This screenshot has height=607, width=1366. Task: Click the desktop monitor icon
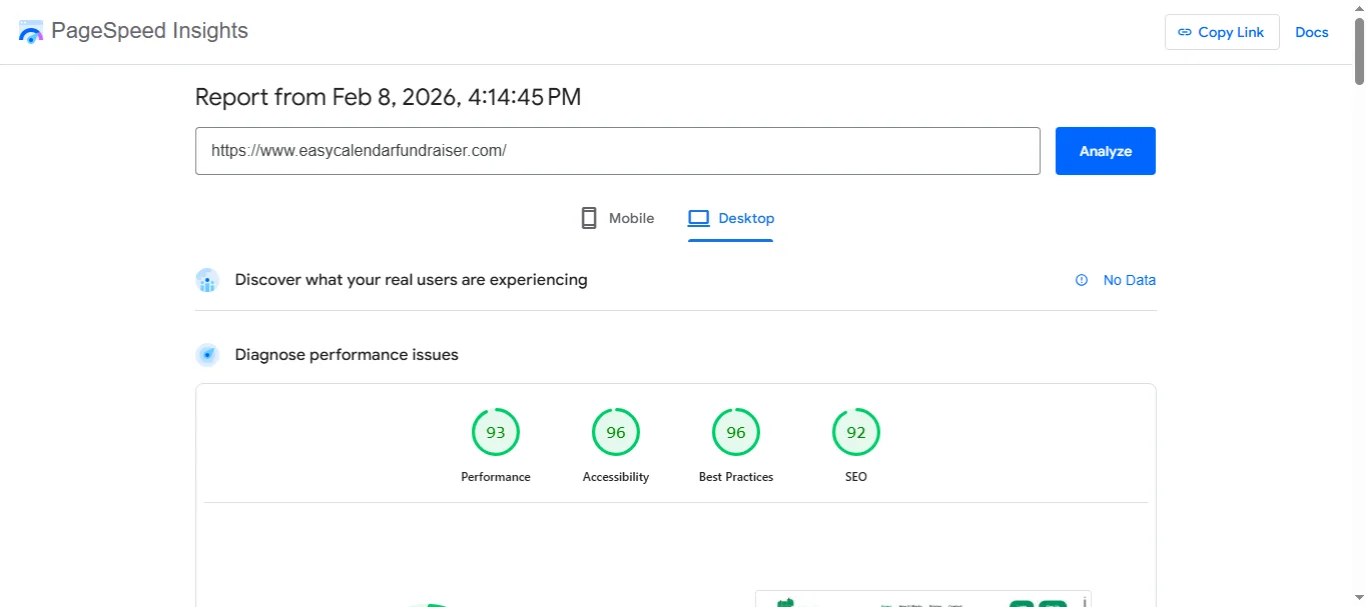click(698, 218)
